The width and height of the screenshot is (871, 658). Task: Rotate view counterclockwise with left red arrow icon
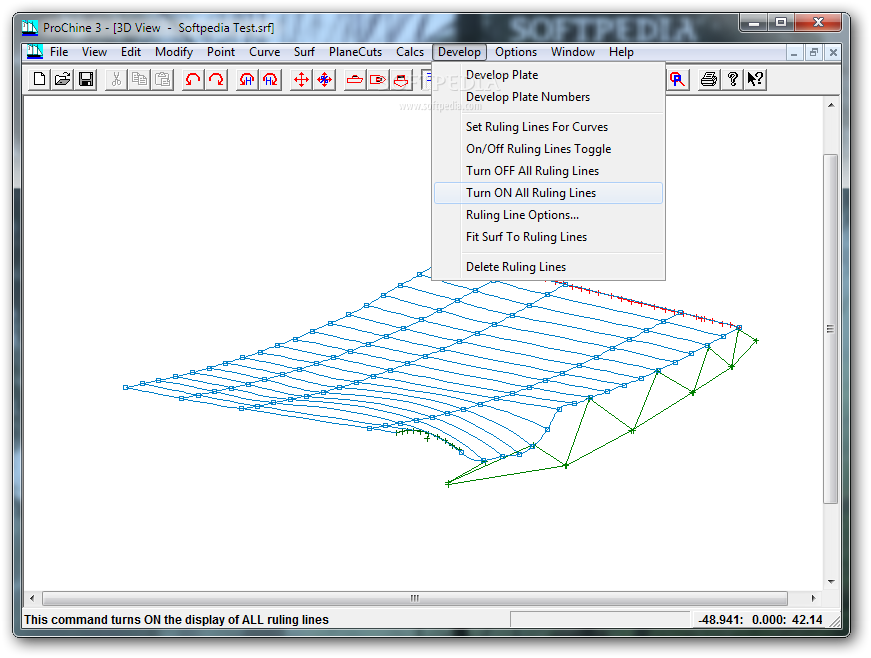(193, 79)
